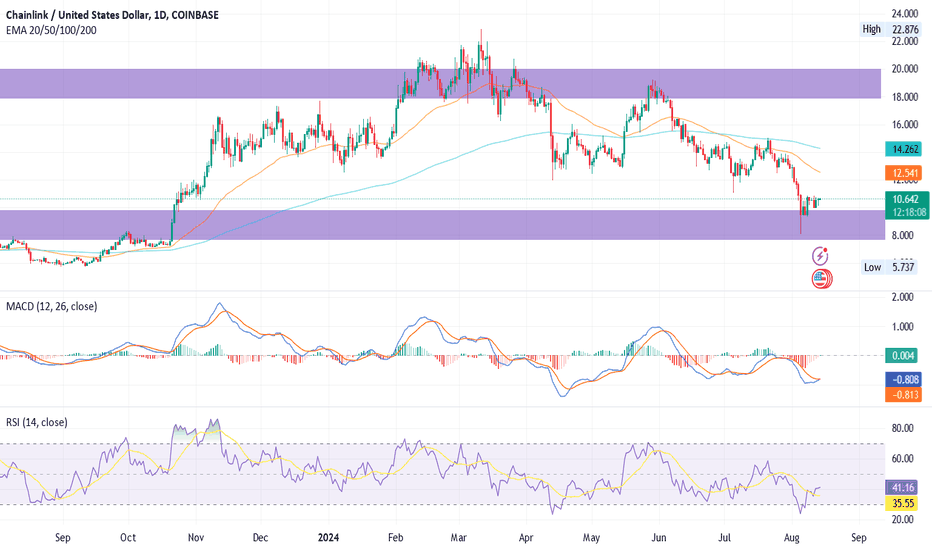
Task: Click the 12.541 EMA price tag
Action: tap(905, 173)
